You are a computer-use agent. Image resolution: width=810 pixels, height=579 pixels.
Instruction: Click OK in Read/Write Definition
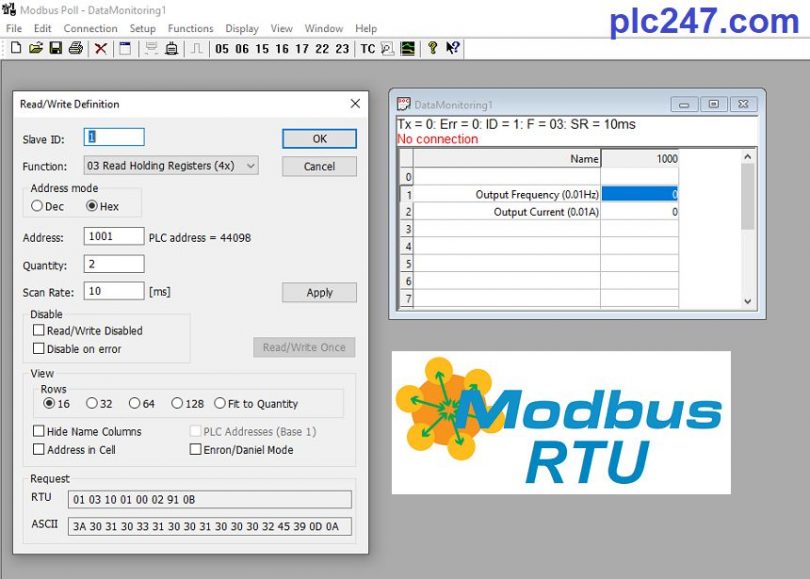point(319,138)
